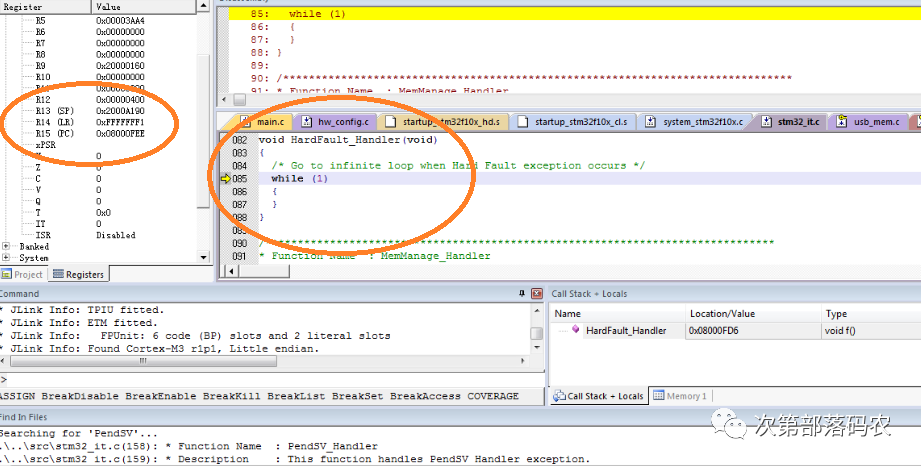This screenshot has height=466, width=921.
Task: Click the Call Stack + Locals tab icon
Action: (559, 396)
